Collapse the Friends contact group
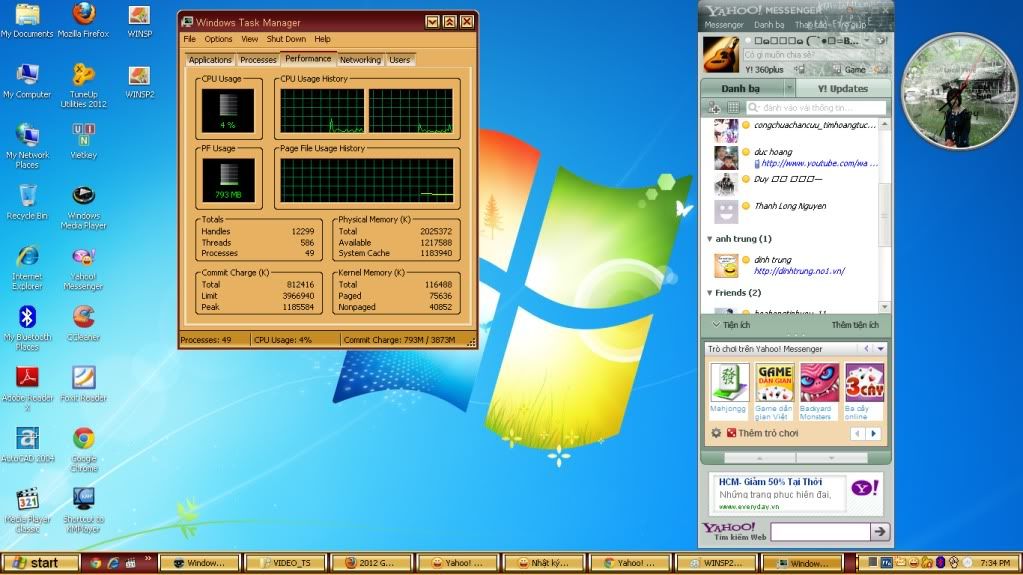 tap(709, 293)
